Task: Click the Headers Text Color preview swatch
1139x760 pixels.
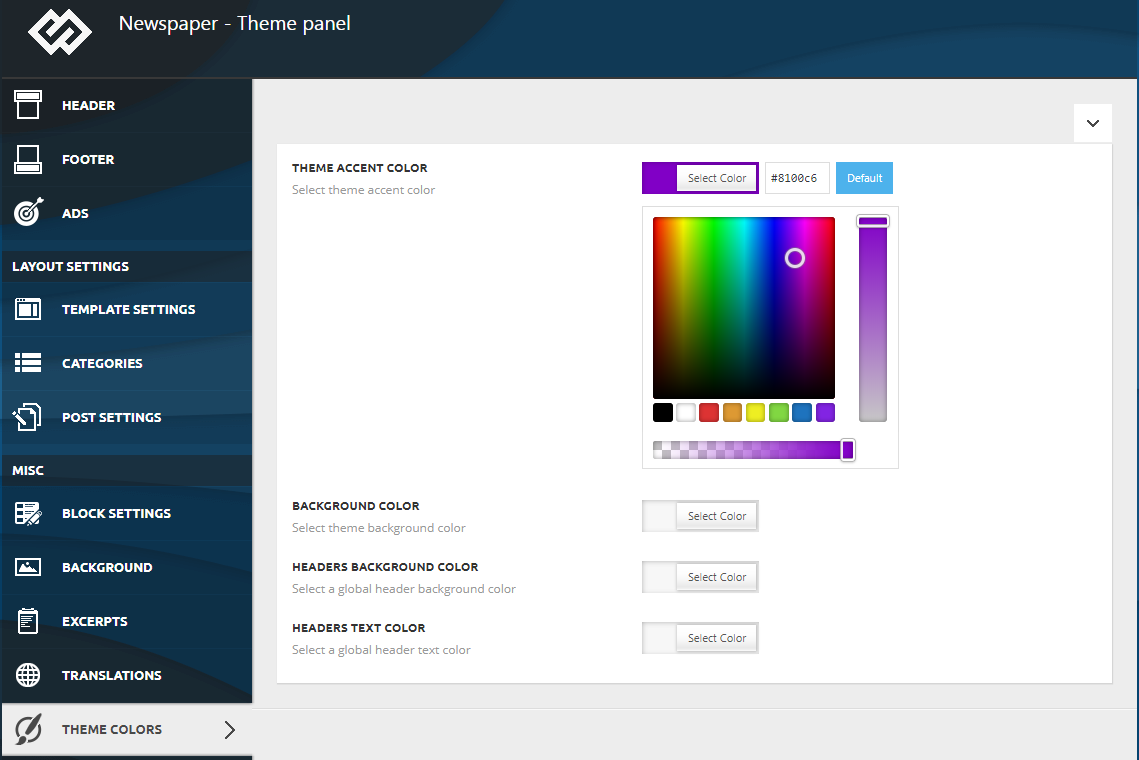Action: (x=660, y=638)
